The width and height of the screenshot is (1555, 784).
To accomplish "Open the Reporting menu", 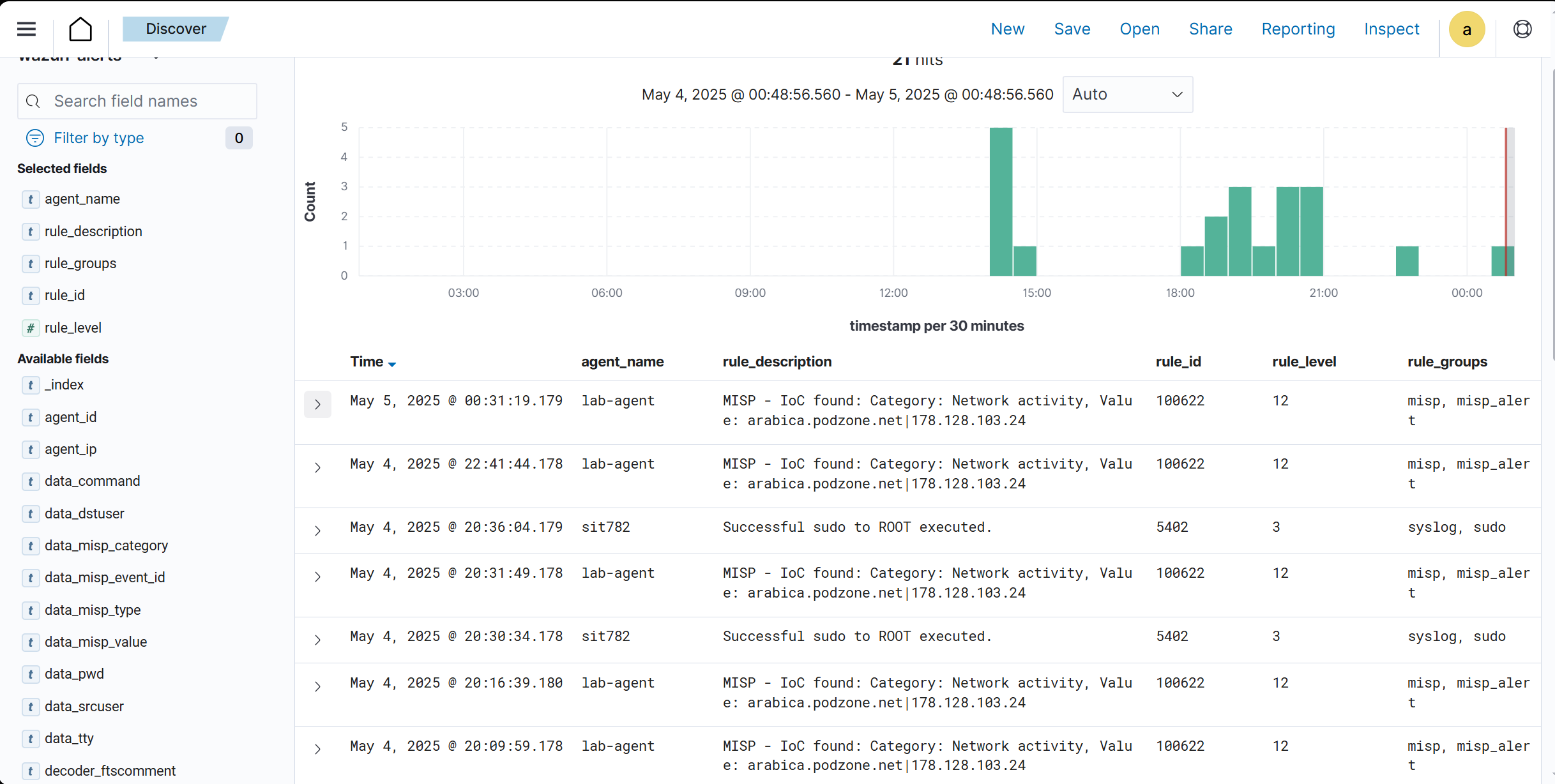I will [1298, 29].
